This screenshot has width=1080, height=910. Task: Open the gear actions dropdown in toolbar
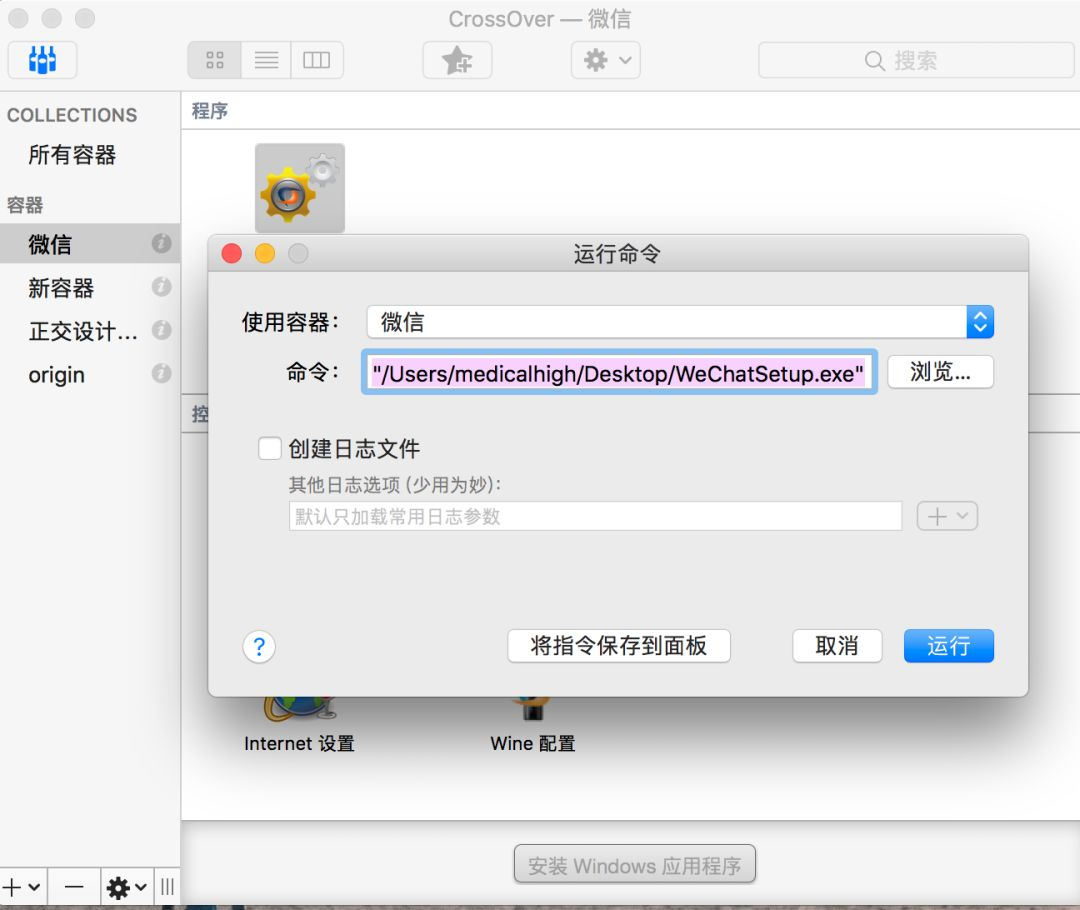(605, 60)
